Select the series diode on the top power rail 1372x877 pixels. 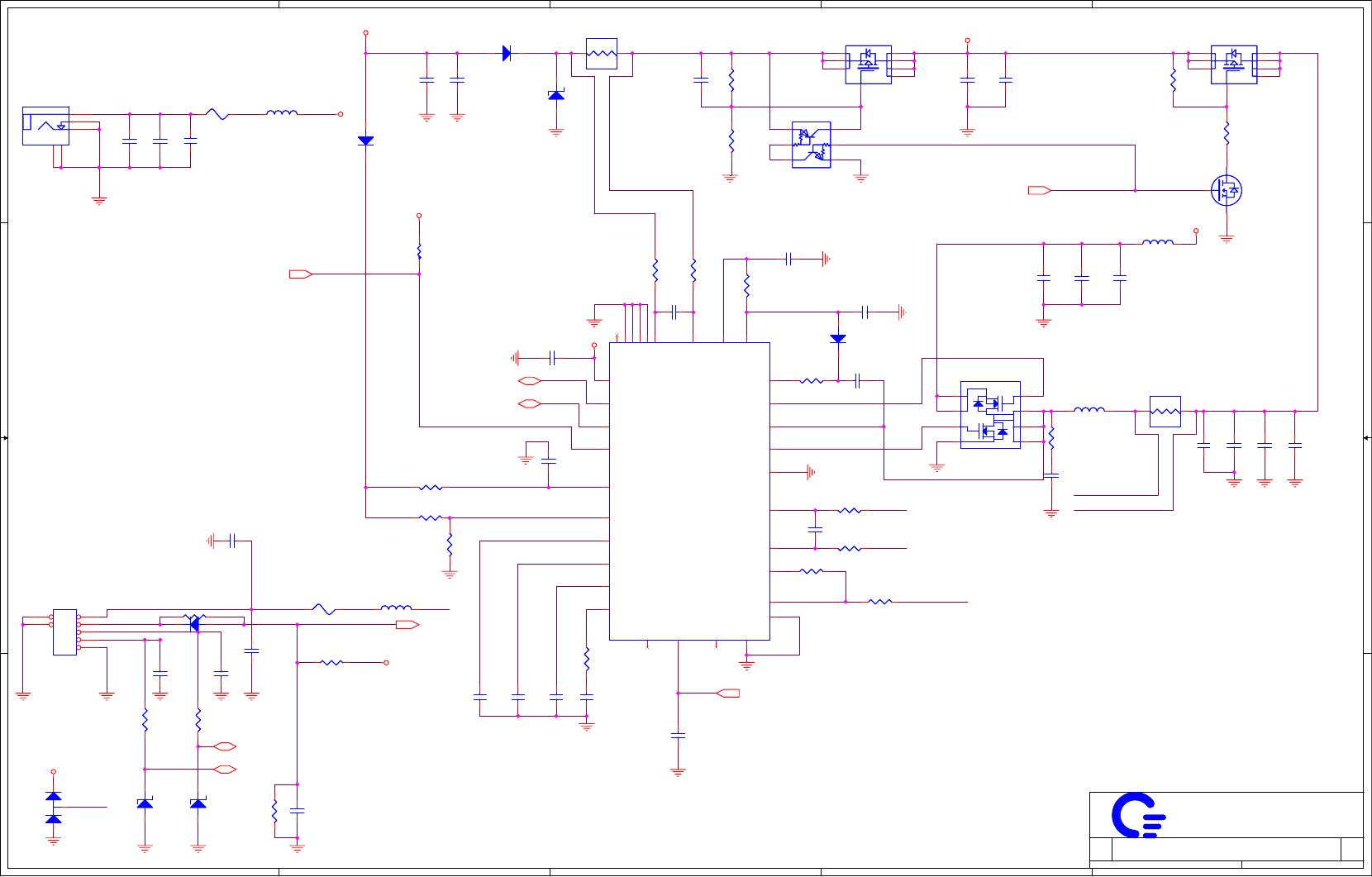(x=507, y=54)
